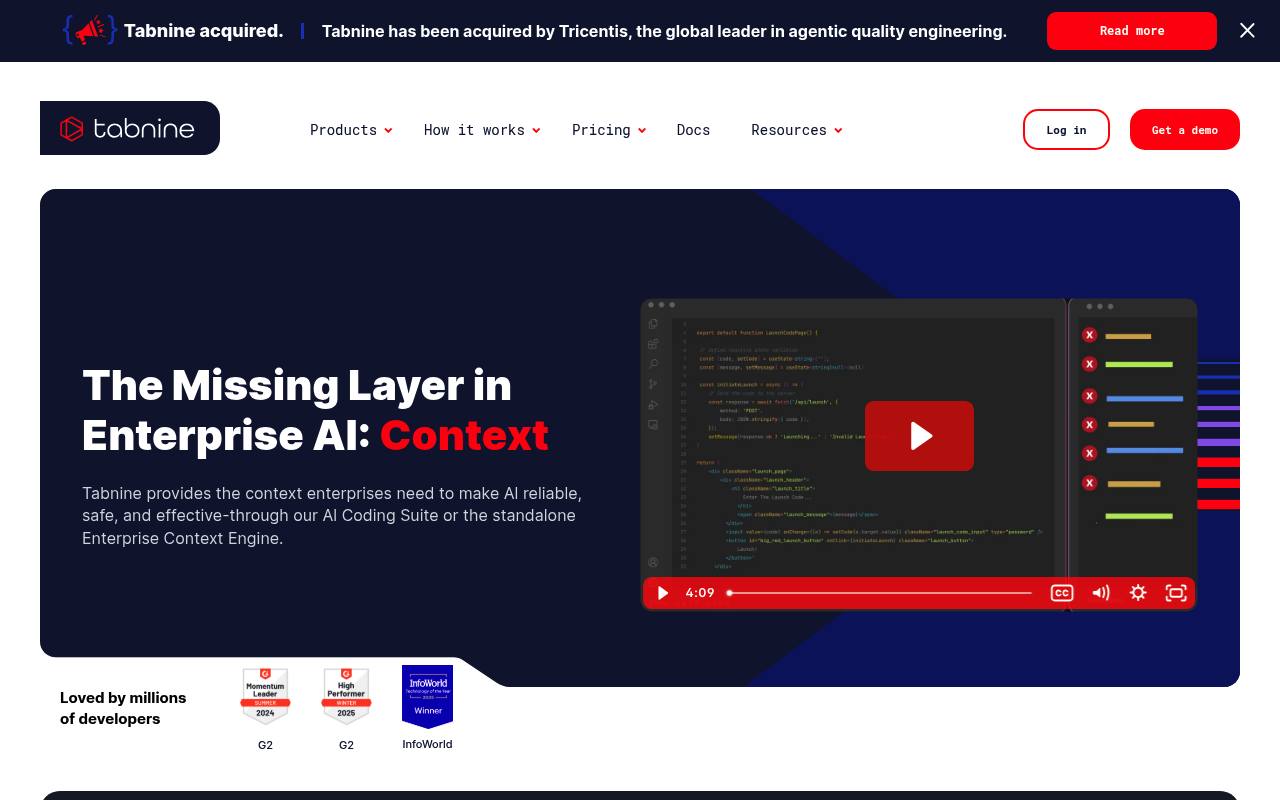This screenshot has width=1280, height=800.
Task: Click the InfoWorld Winner badge
Action: [x=427, y=696]
